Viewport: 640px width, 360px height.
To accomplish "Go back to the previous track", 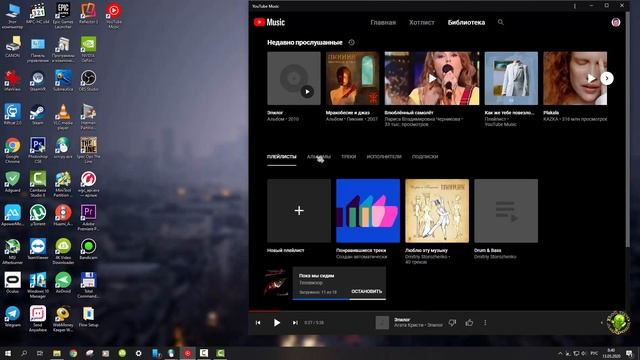I will 258,322.
